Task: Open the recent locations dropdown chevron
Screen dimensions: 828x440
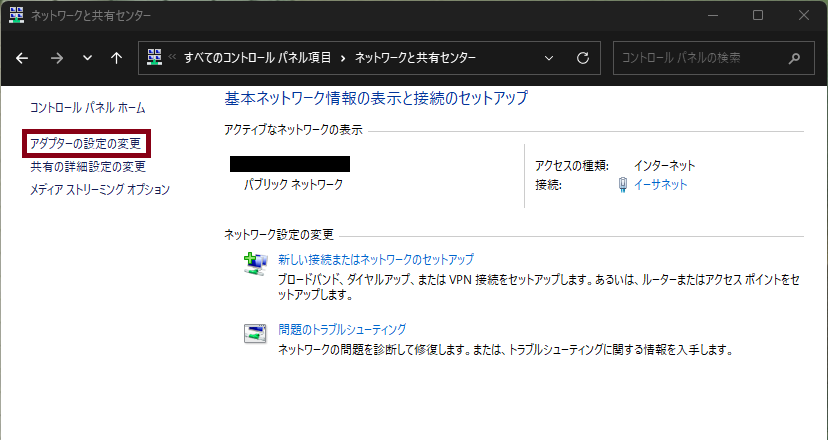Action: [x=87, y=58]
